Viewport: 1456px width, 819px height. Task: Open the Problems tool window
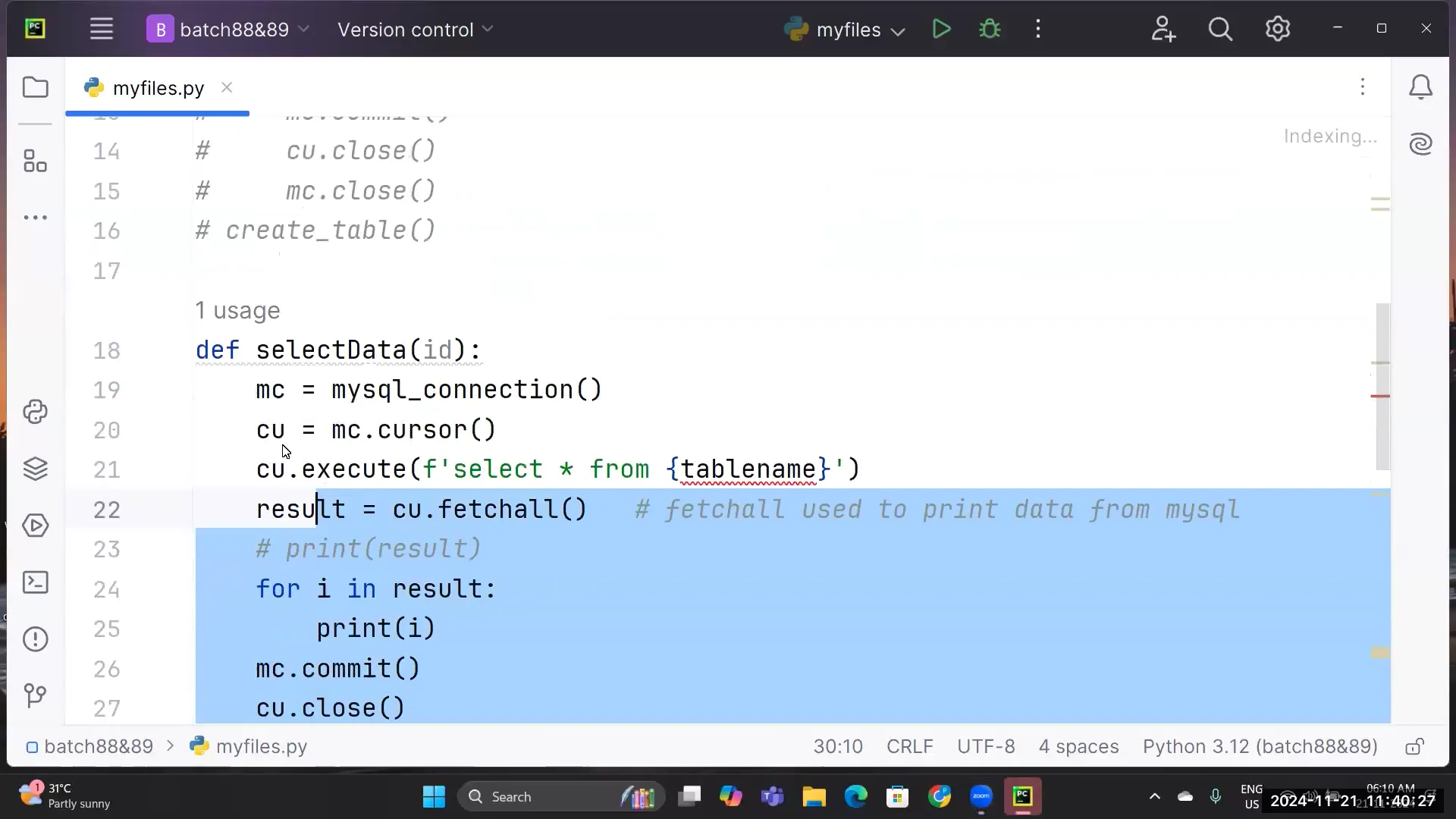coord(36,639)
